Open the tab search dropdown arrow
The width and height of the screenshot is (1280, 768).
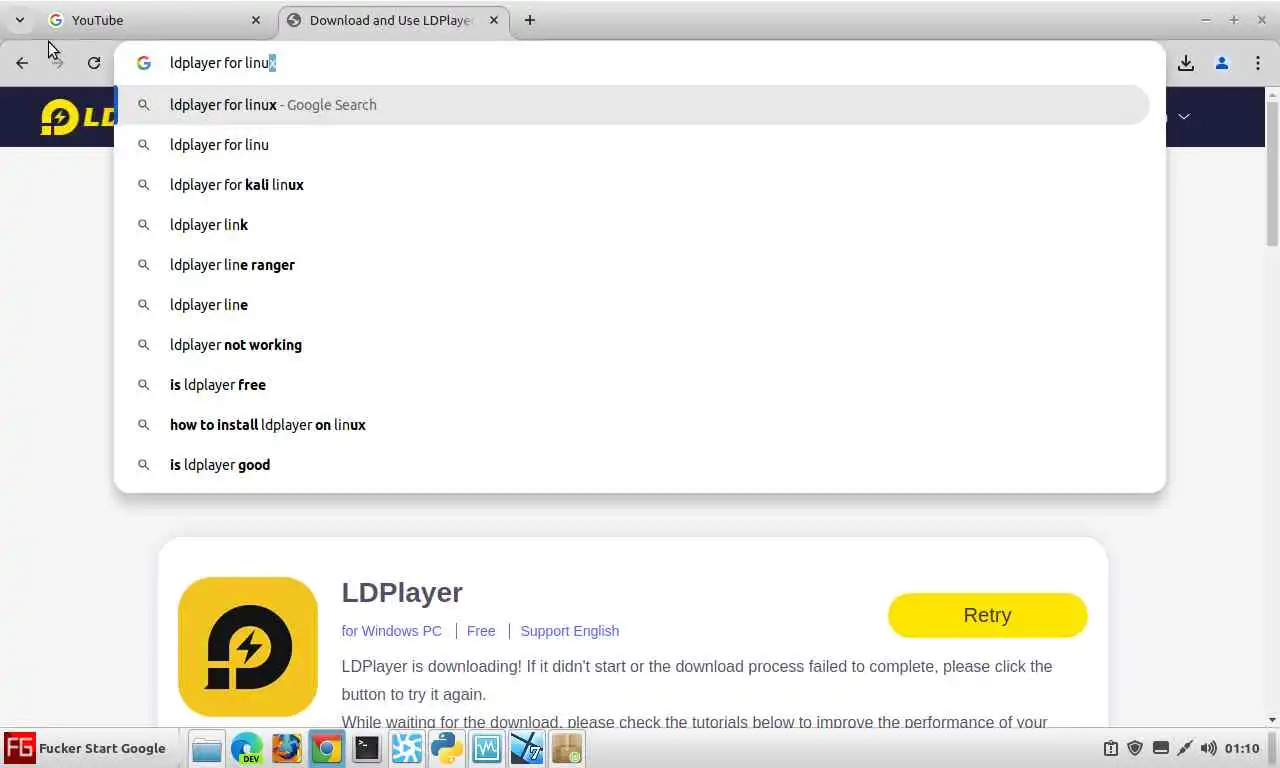pyautogui.click(x=20, y=20)
